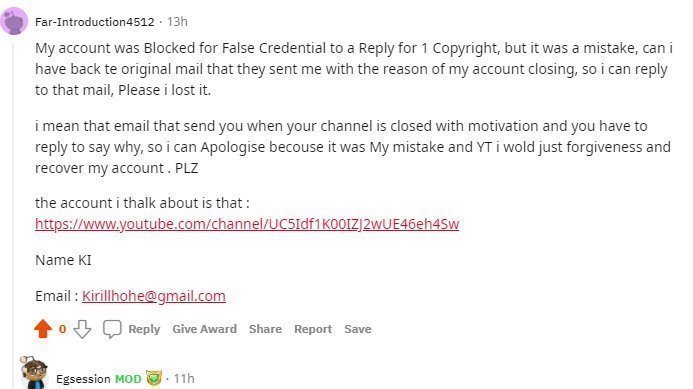The height and width of the screenshot is (389, 693).
Task: Click the comment vote score of 0
Action: click(62, 329)
